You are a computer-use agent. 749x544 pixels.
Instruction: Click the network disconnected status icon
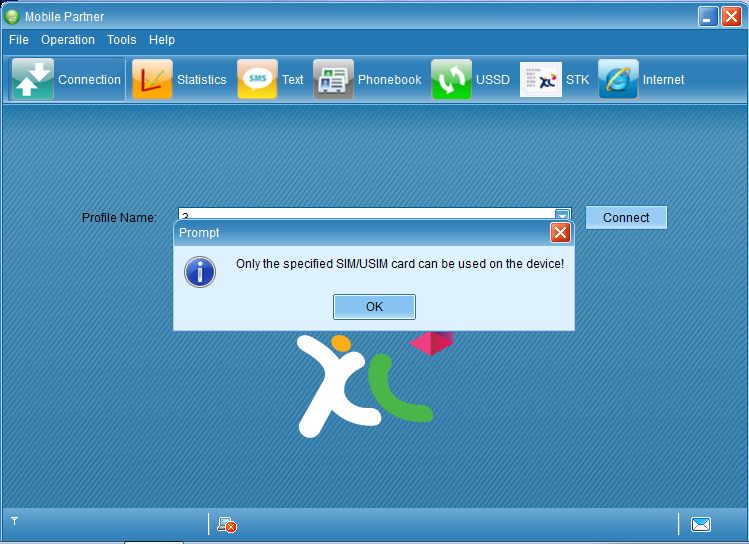(x=227, y=524)
